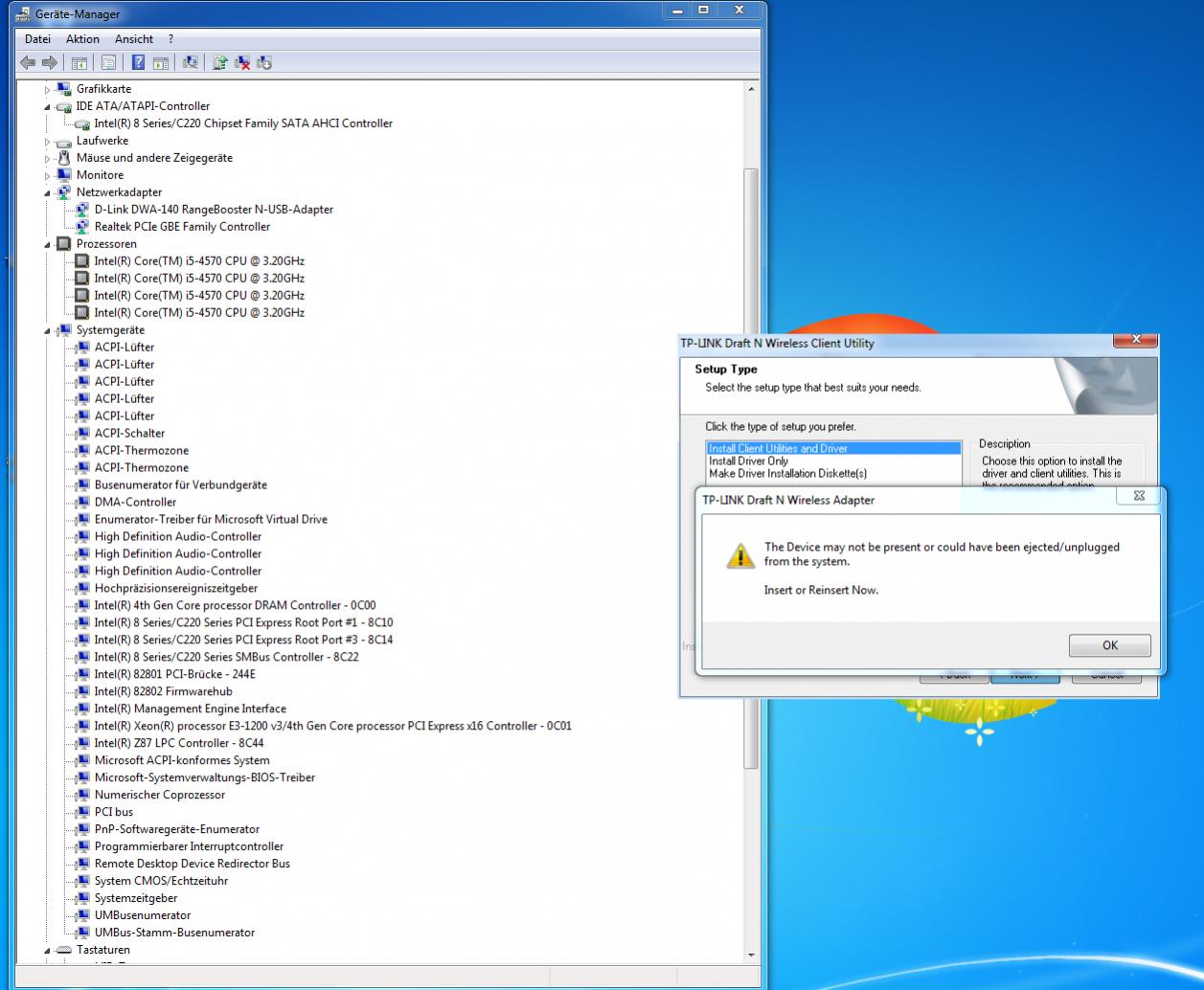Select Intel Xeon PCI Express x16 Controller row
This screenshot has width=1204, height=990.
point(333,727)
